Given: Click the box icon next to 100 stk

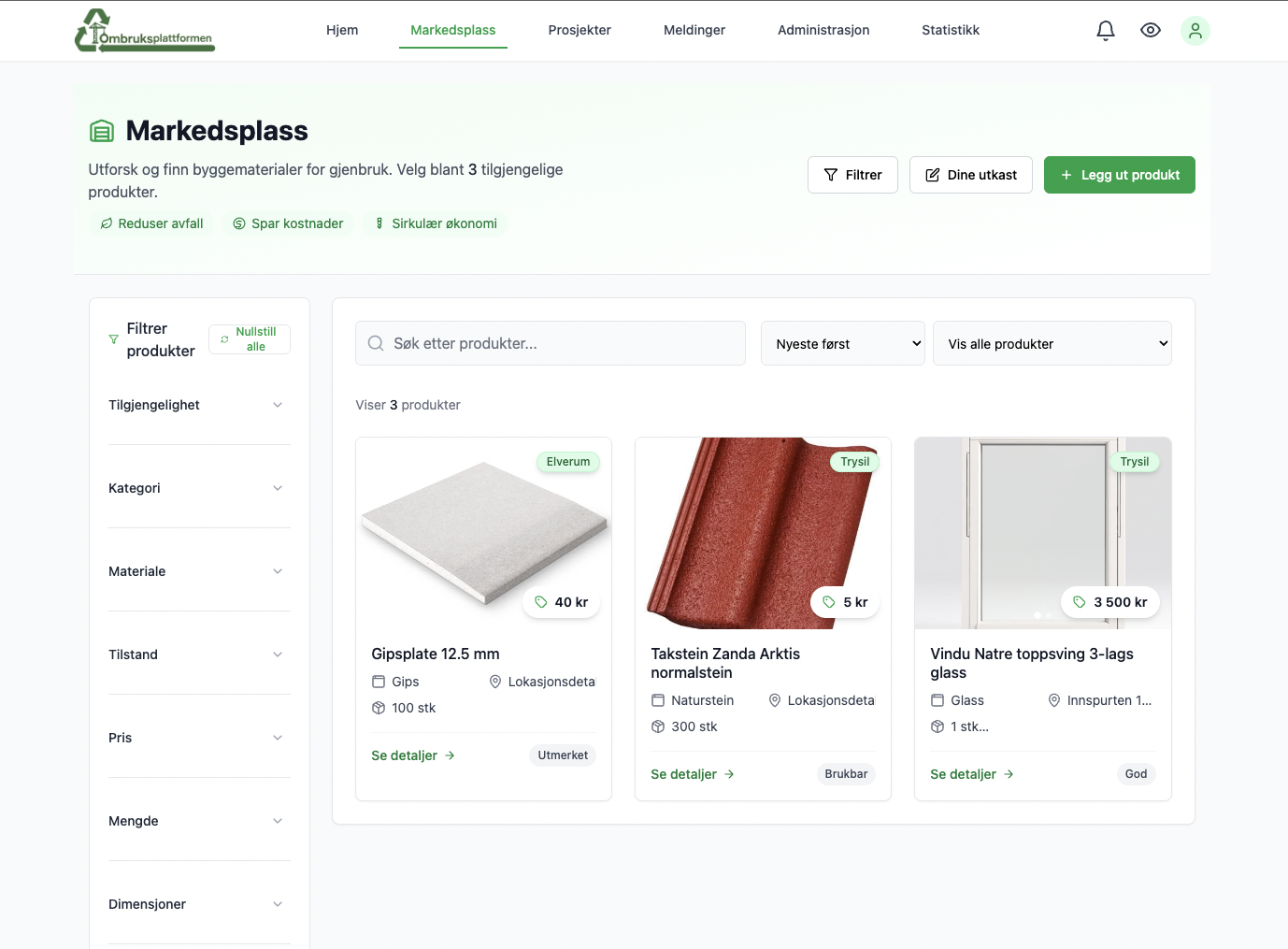Looking at the screenshot, I should pyautogui.click(x=379, y=708).
